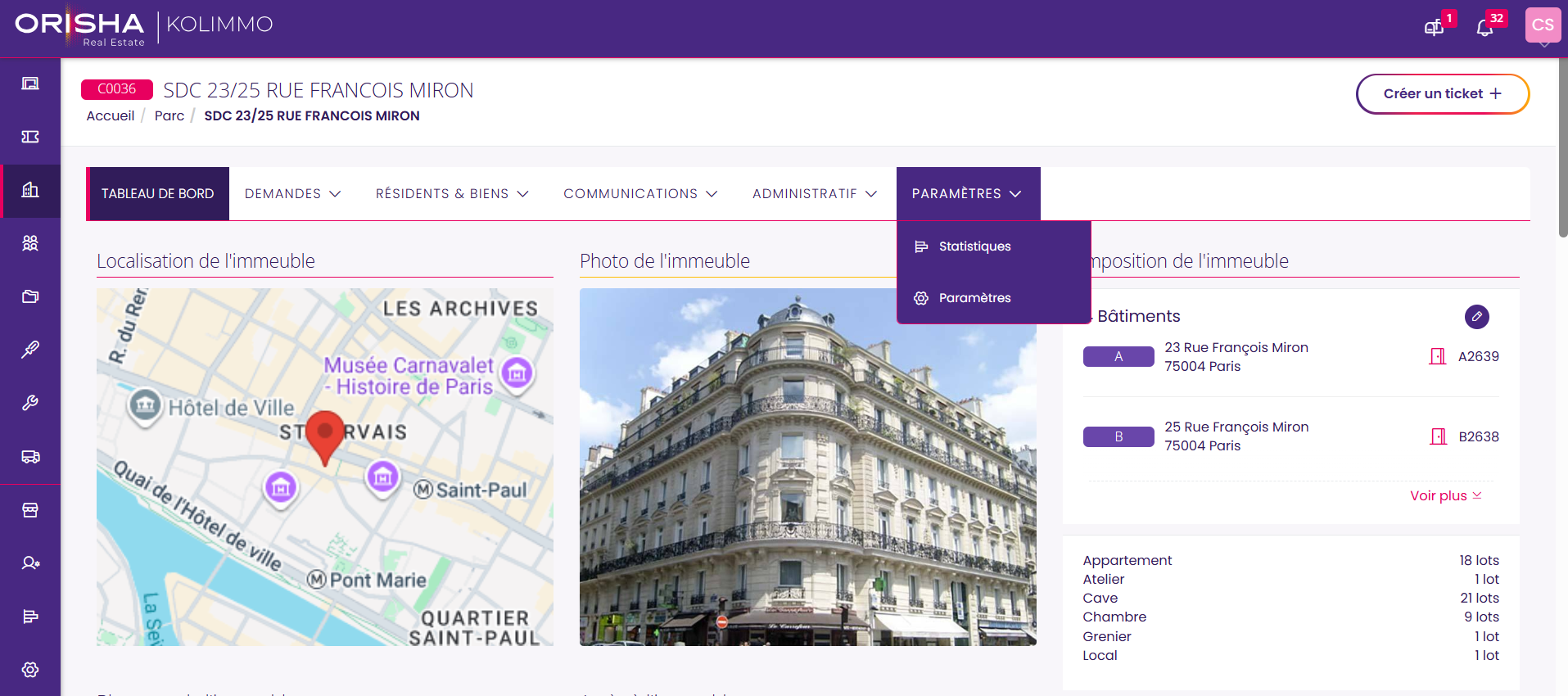1568x696 pixels.
Task: Open the group of people sidebar icon
Action: [30, 243]
